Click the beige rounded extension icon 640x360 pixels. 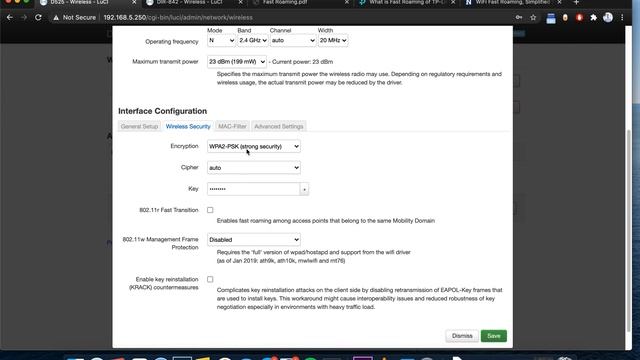(x=565, y=18)
